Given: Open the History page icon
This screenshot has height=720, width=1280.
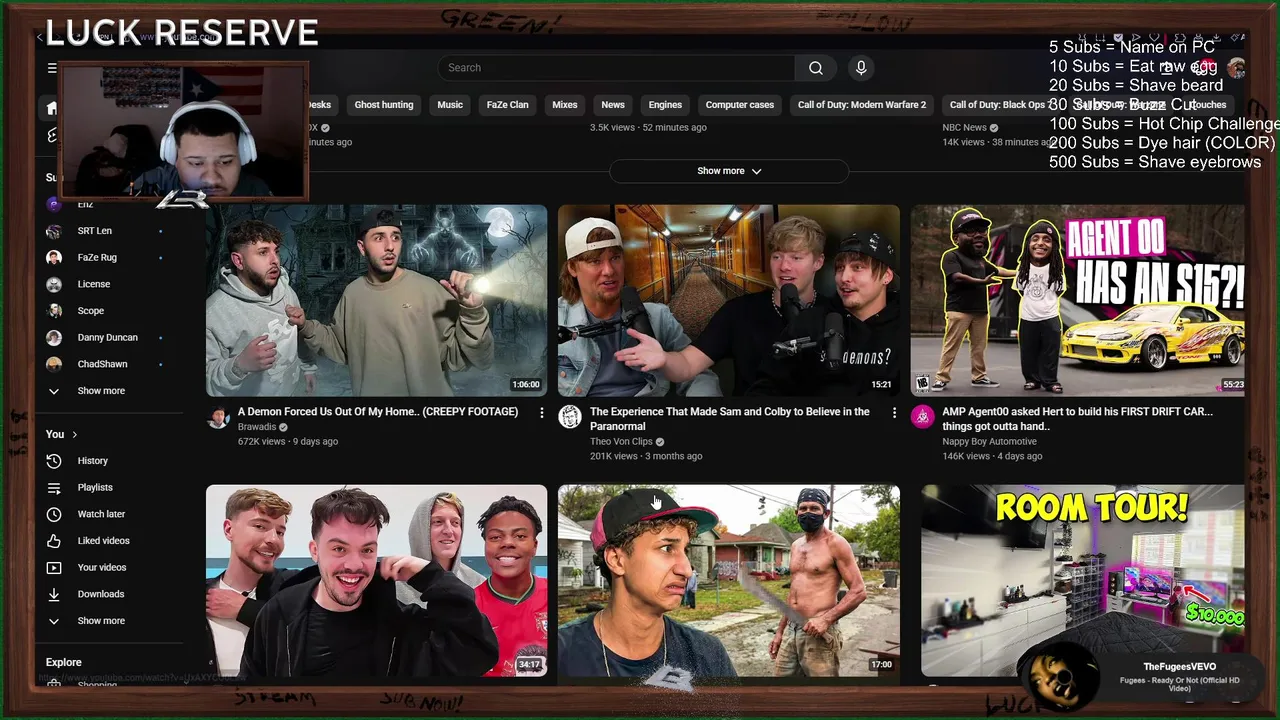Looking at the screenshot, I should click(x=54, y=461).
